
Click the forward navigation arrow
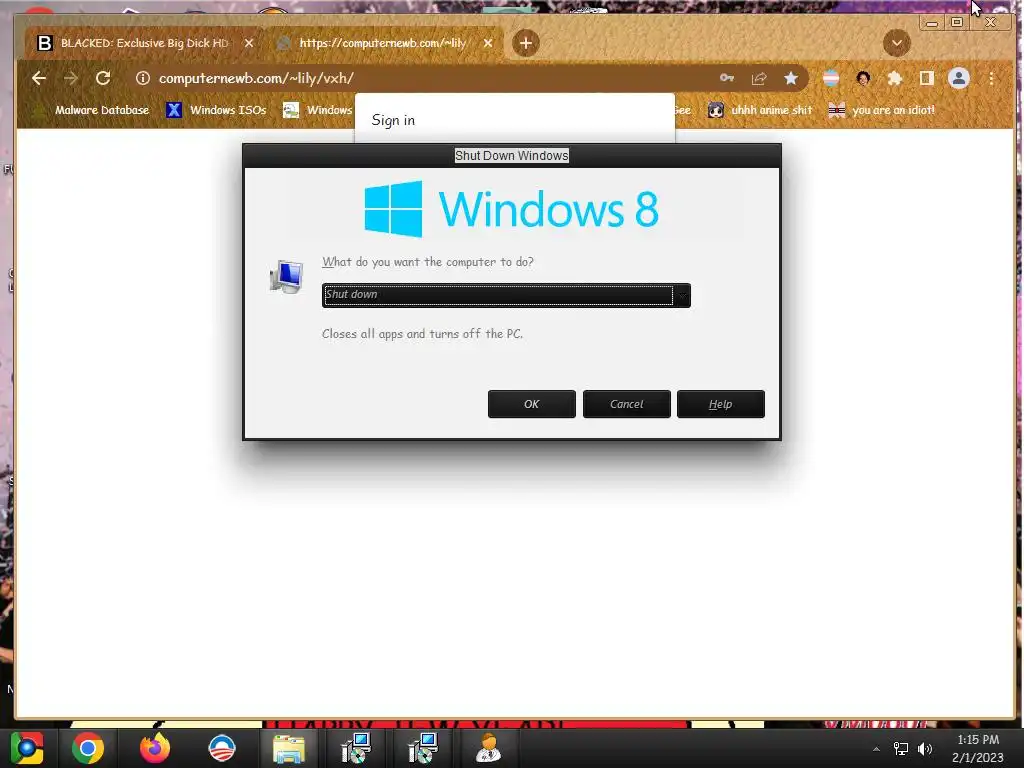[71, 78]
